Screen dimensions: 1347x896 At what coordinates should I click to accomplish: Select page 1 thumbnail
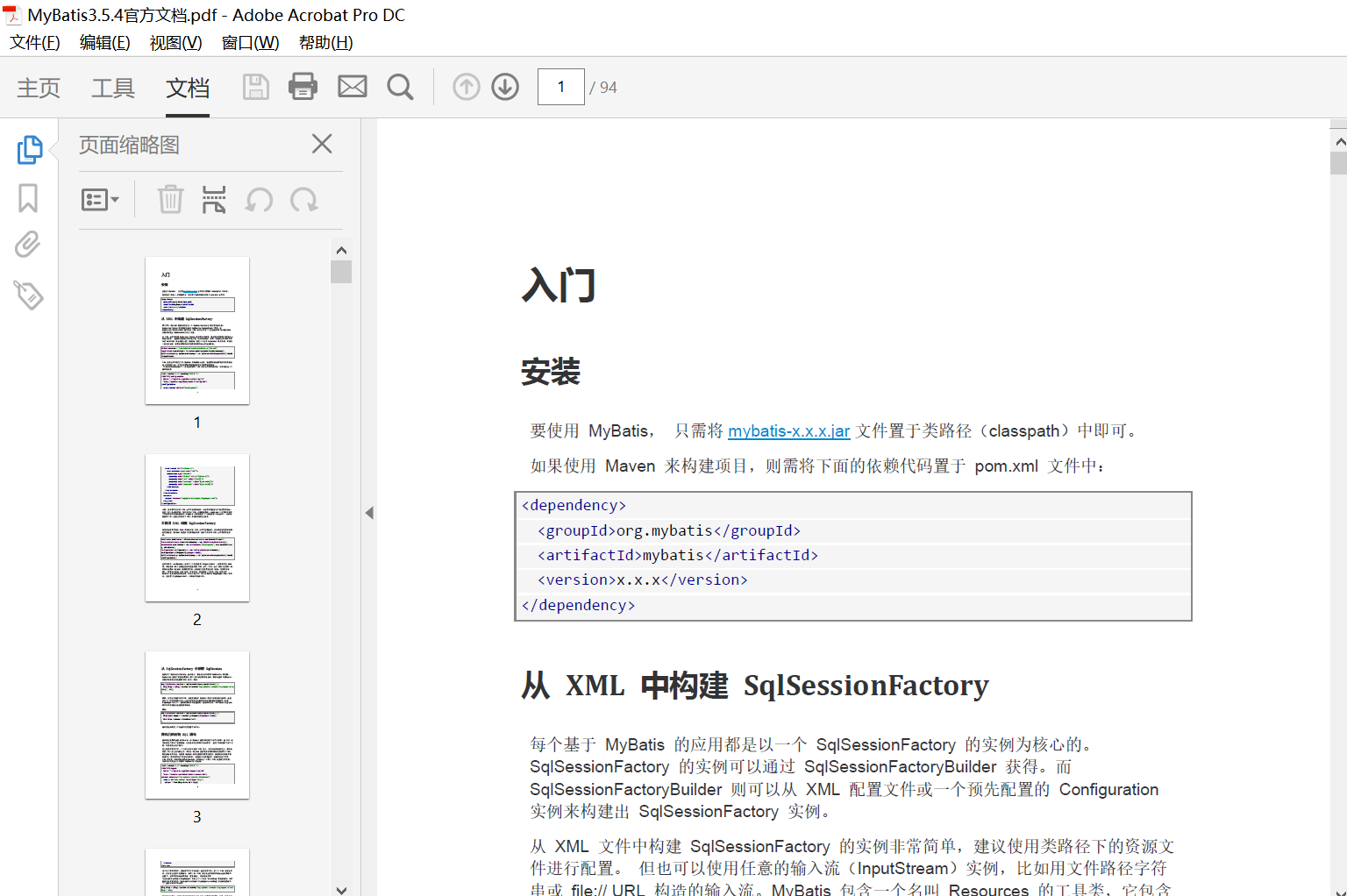click(197, 331)
